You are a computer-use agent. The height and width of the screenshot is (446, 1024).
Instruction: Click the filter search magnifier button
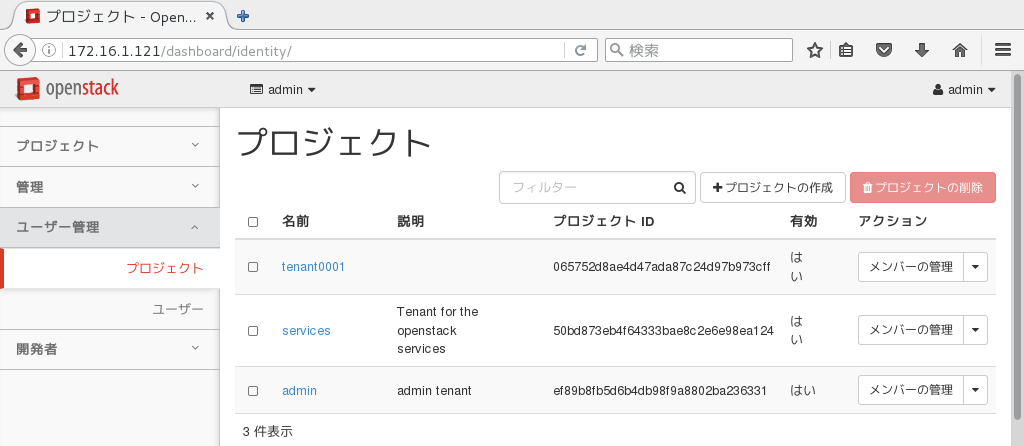click(x=680, y=187)
